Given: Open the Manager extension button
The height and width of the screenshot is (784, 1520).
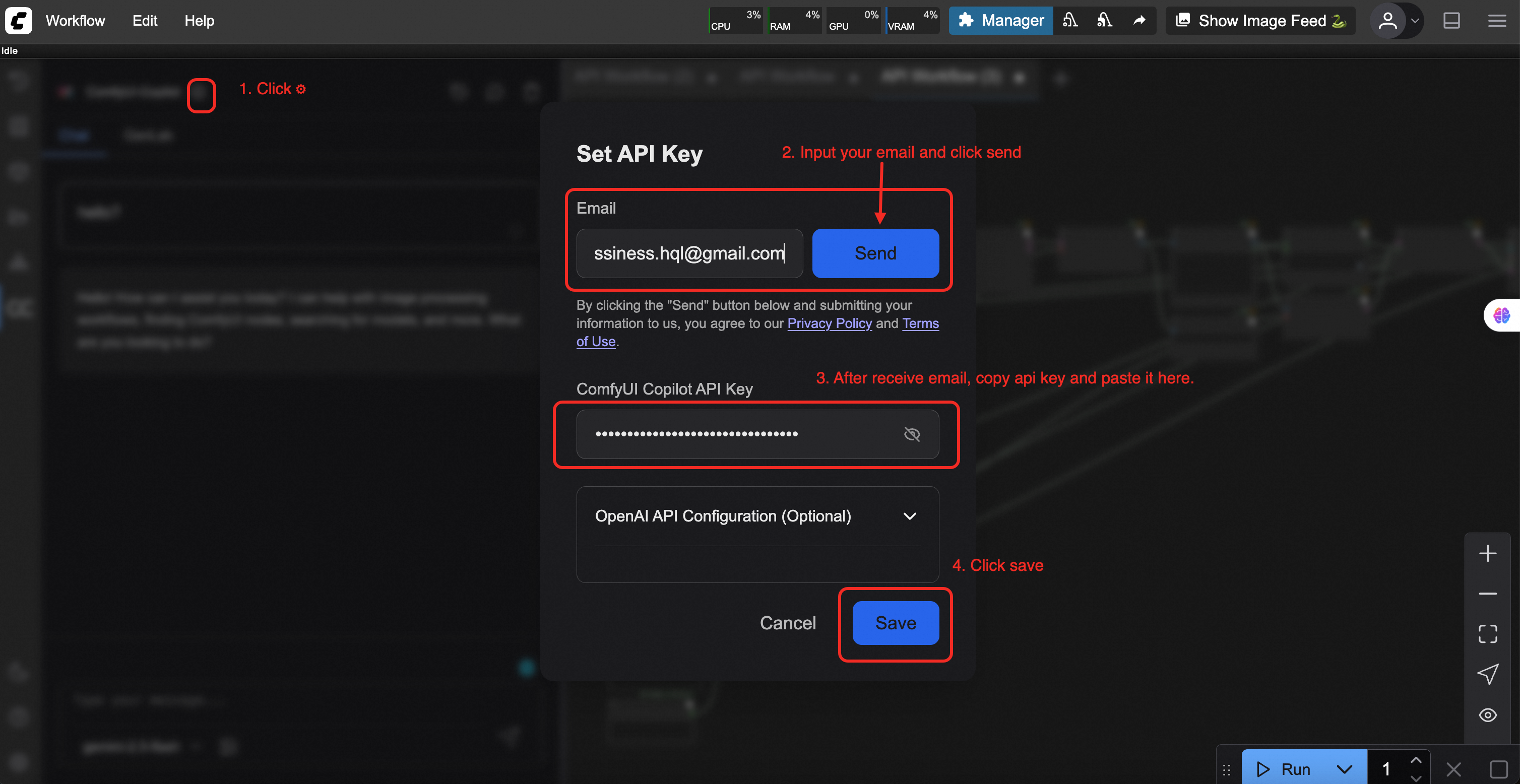Looking at the screenshot, I should 1001,21.
